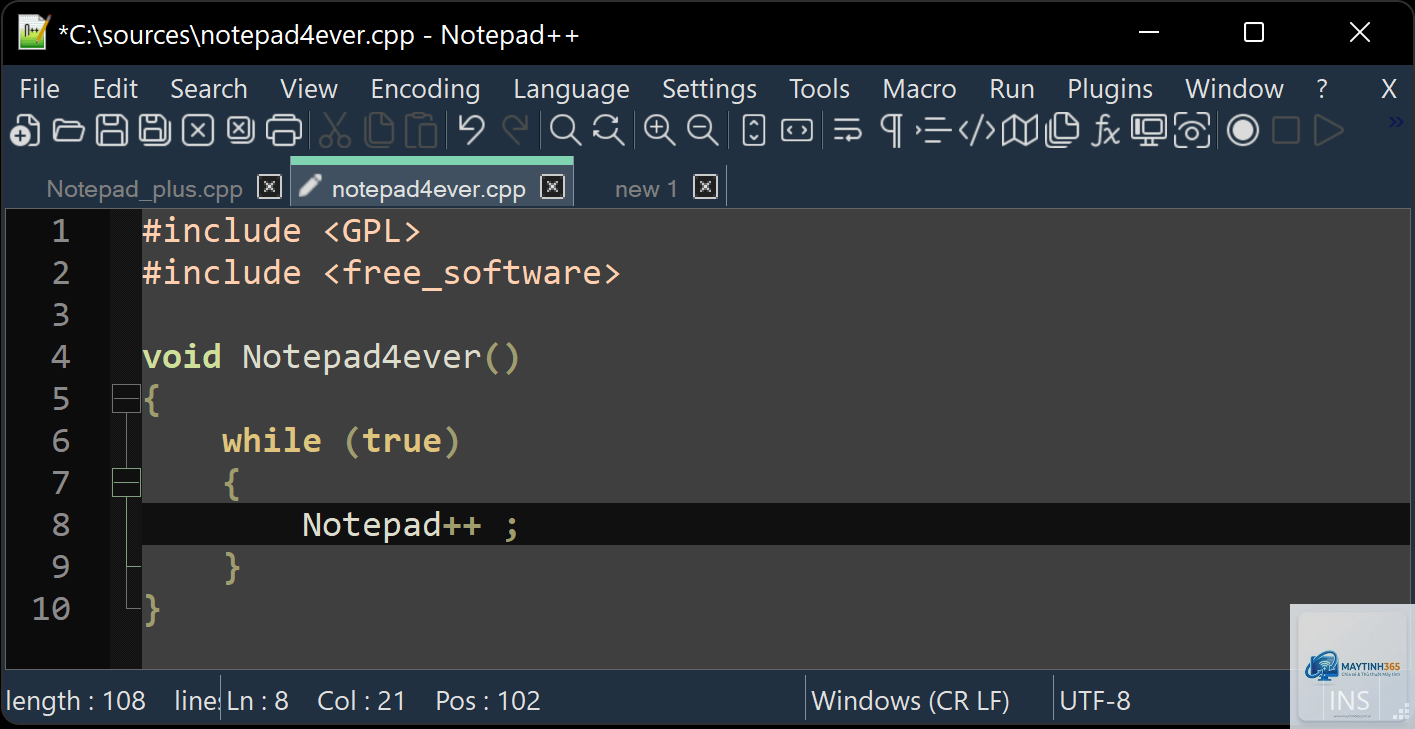Open the Window menu
Screen dimensions: 1415x729
coord(1234,89)
